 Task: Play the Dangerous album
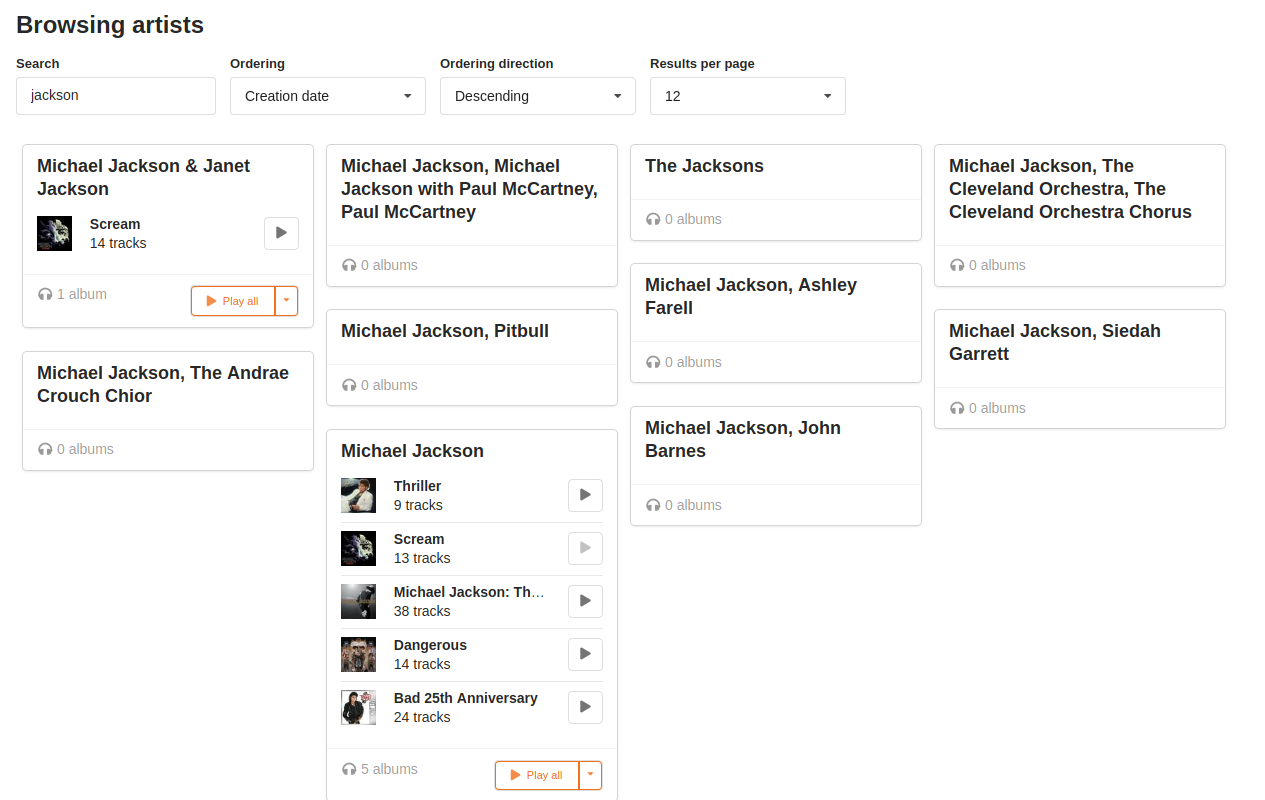pos(585,654)
